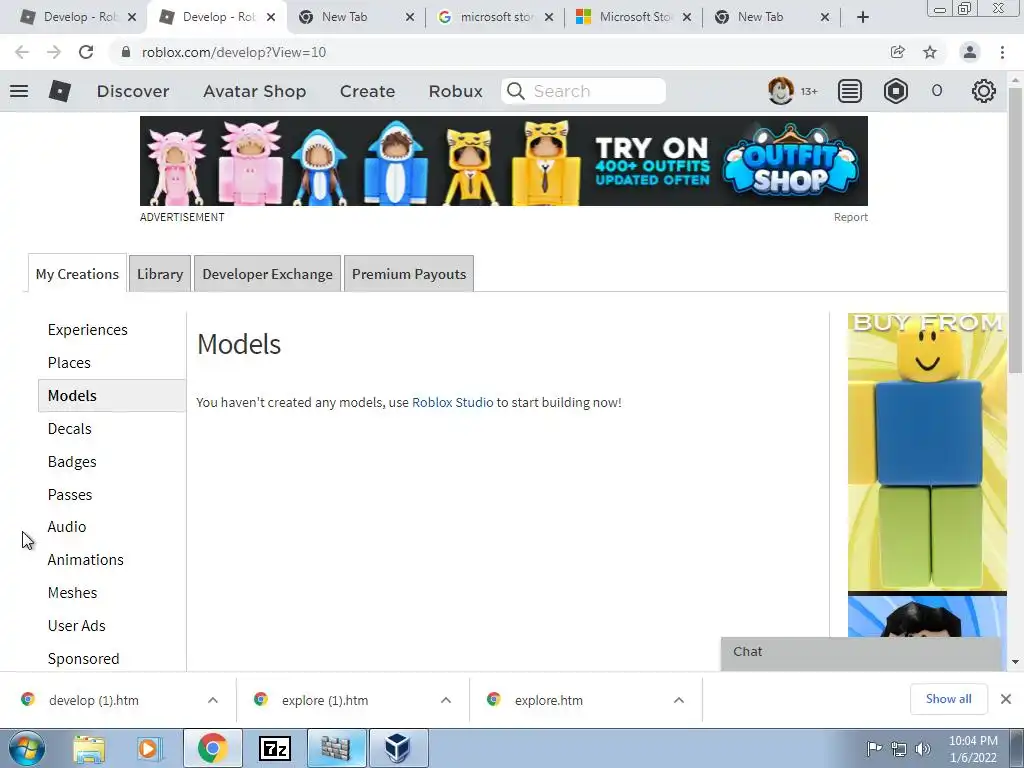
Task: Click the Roblox logo home icon
Action: (x=59, y=91)
